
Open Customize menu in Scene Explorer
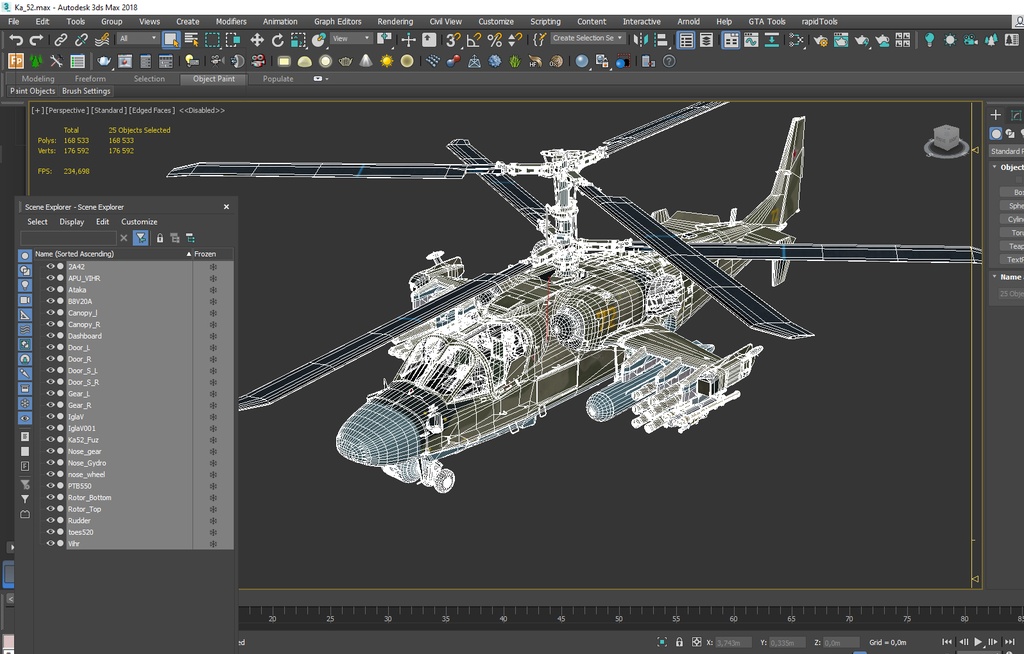(139, 222)
